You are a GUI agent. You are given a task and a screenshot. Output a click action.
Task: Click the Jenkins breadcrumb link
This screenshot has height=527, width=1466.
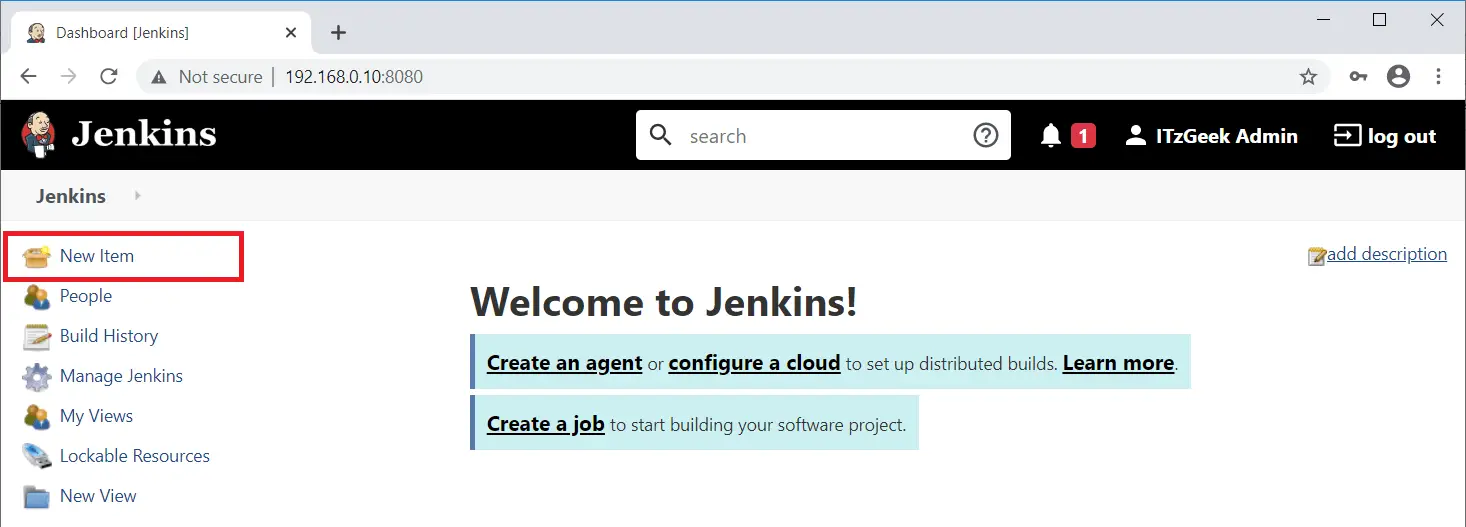71,196
